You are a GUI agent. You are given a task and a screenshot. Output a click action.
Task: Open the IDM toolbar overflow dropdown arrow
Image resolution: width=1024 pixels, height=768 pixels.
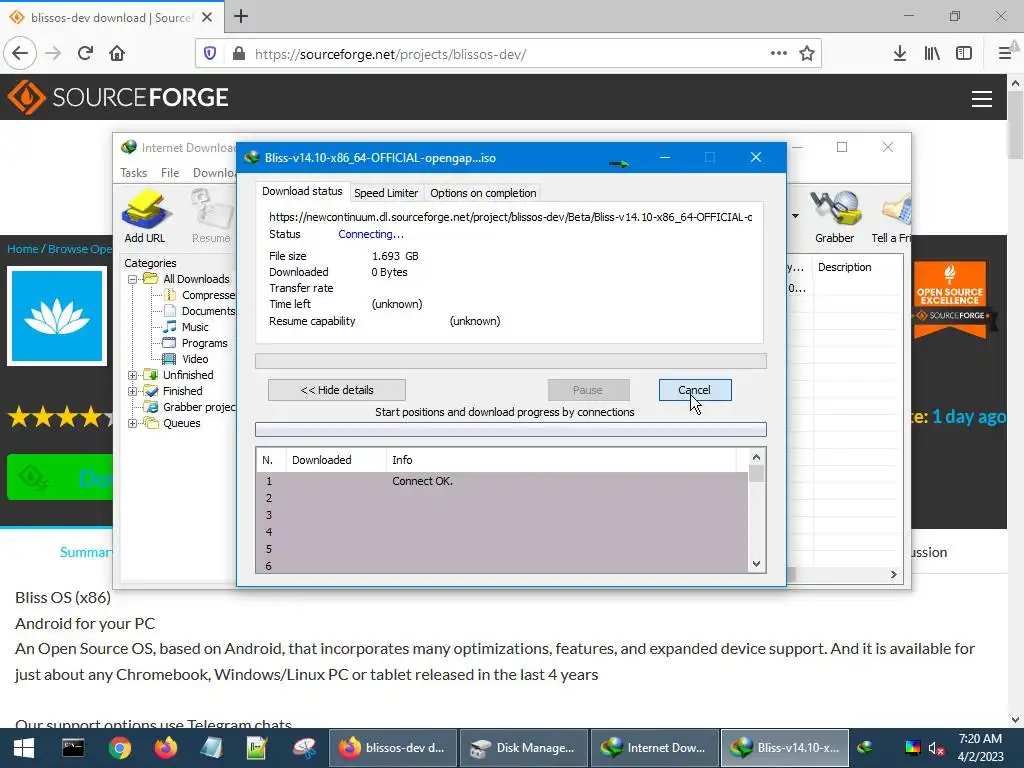click(795, 216)
